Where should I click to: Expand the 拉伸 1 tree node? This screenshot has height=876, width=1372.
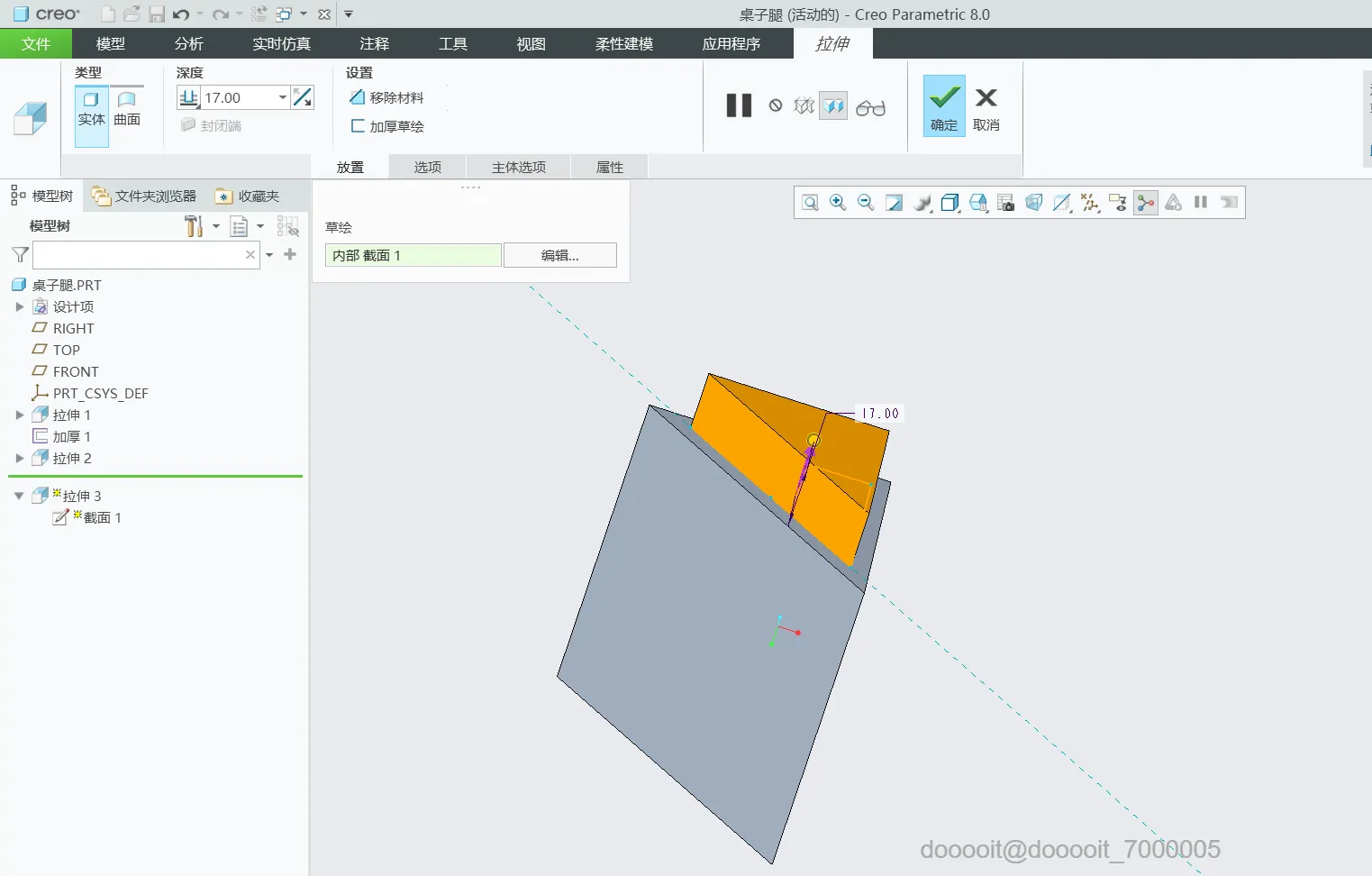tap(20, 415)
